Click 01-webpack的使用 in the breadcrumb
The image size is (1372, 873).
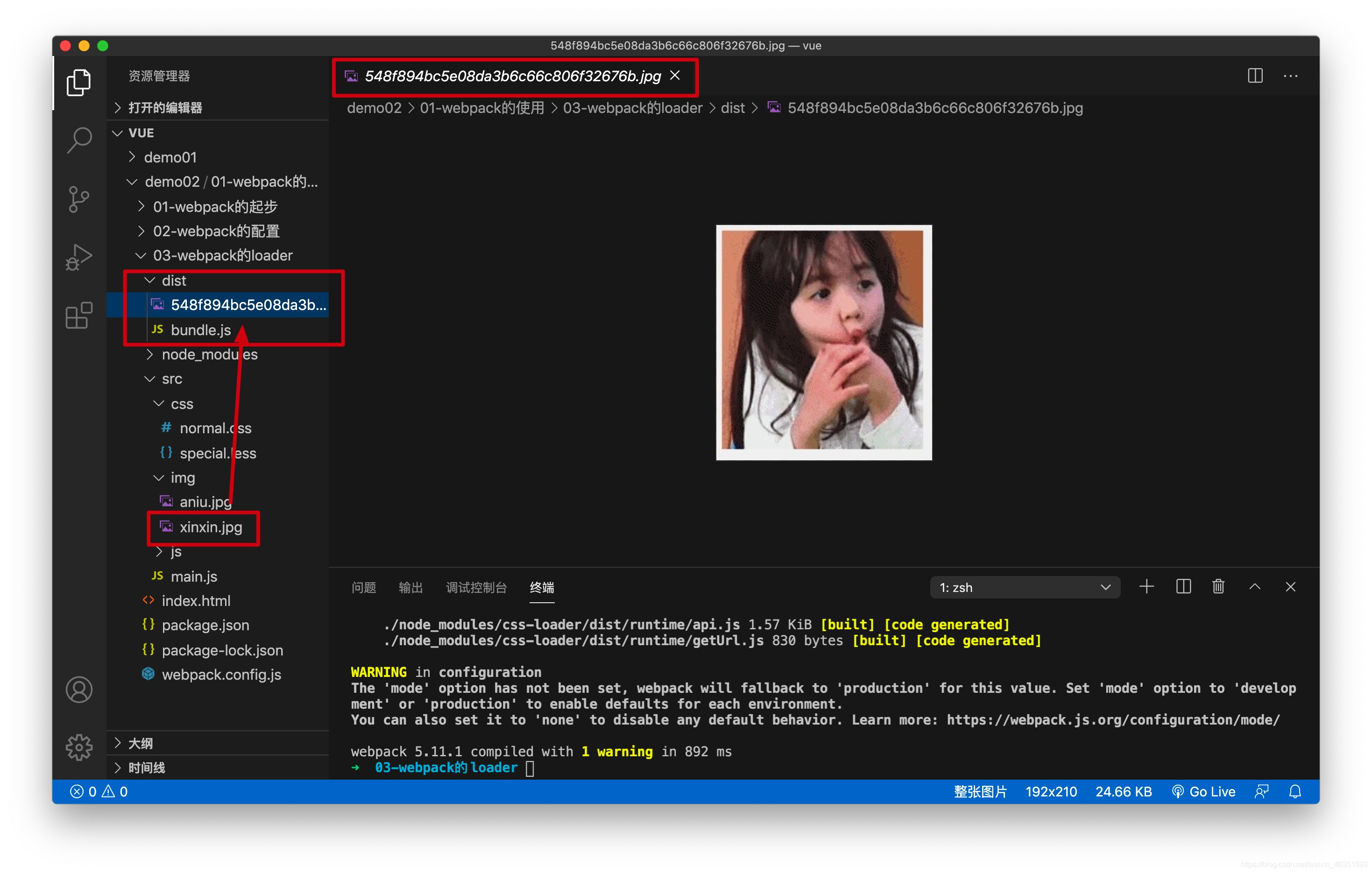pos(482,108)
